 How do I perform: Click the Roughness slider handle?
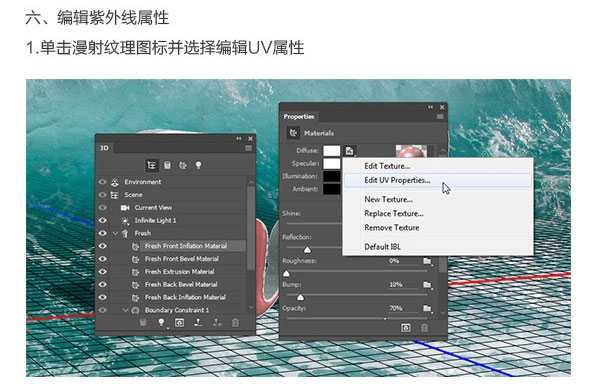[286, 274]
